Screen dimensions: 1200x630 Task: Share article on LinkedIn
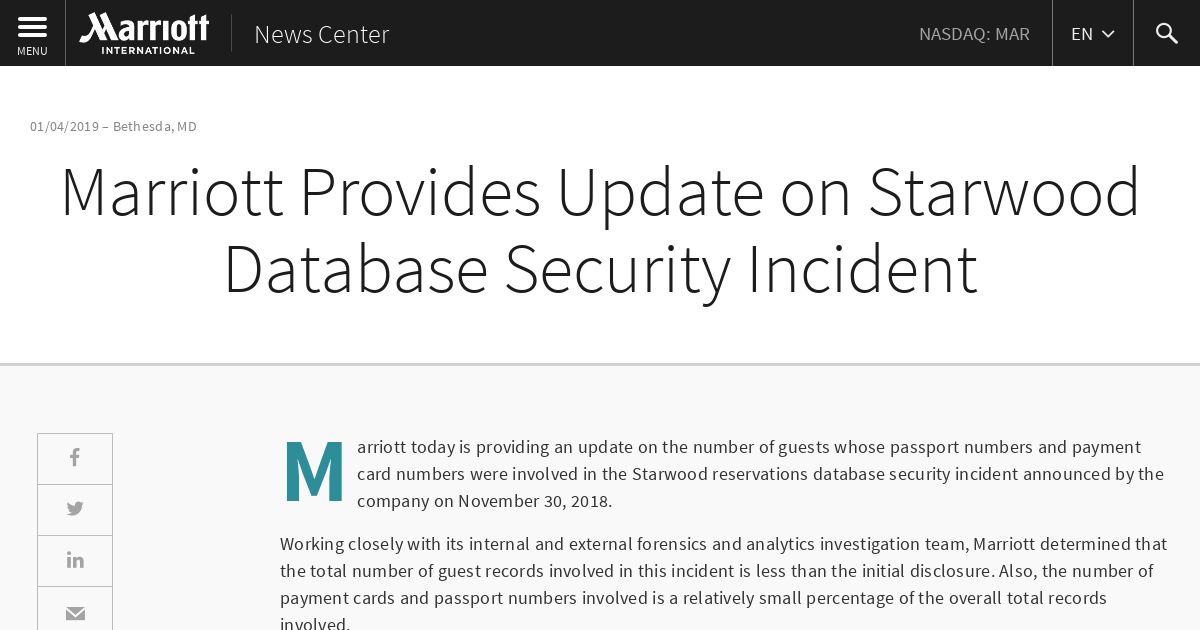(75, 560)
